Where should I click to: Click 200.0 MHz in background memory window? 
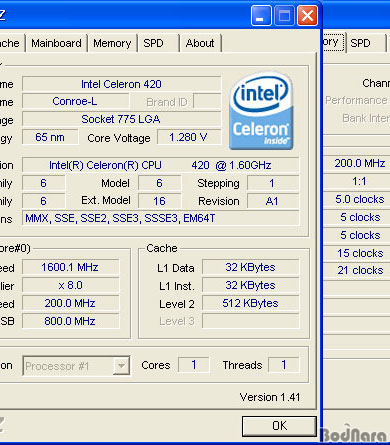pyautogui.click(x=360, y=163)
